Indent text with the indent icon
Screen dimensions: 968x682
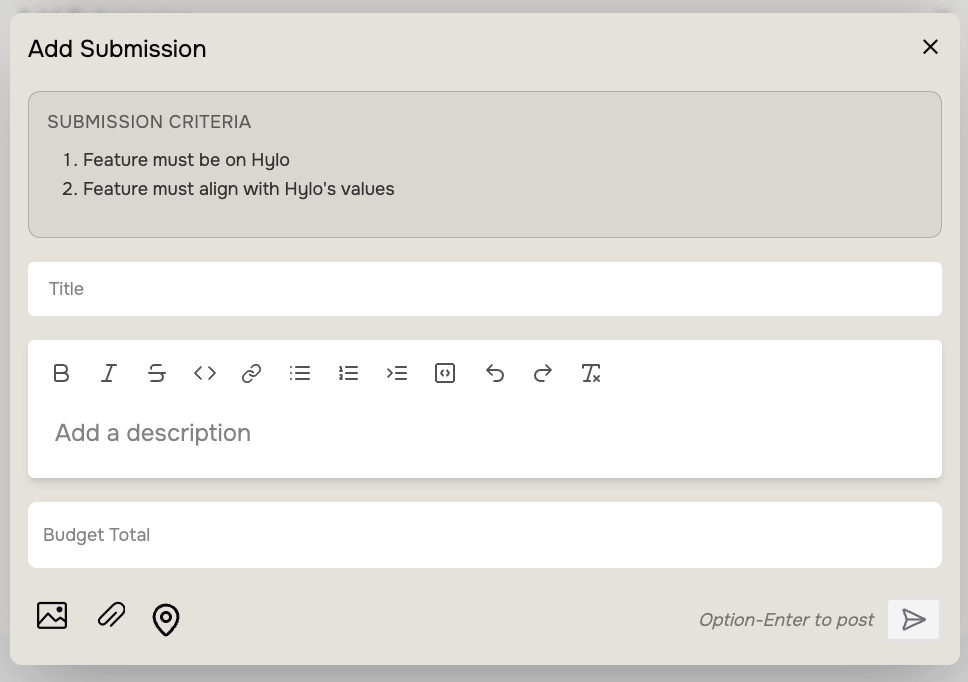click(x=397, y=373)
